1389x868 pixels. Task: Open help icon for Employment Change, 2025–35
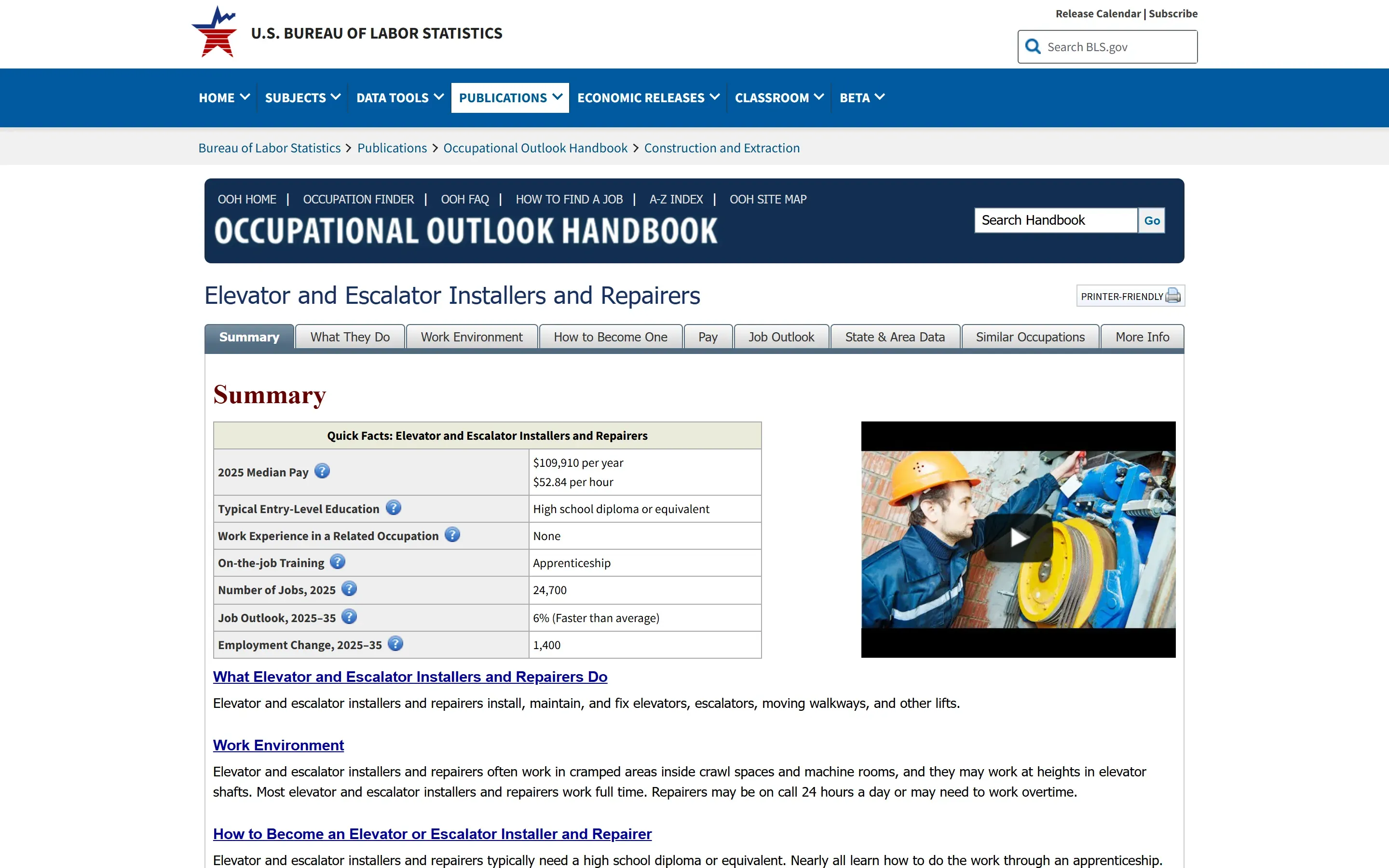(x=395, y=644)
